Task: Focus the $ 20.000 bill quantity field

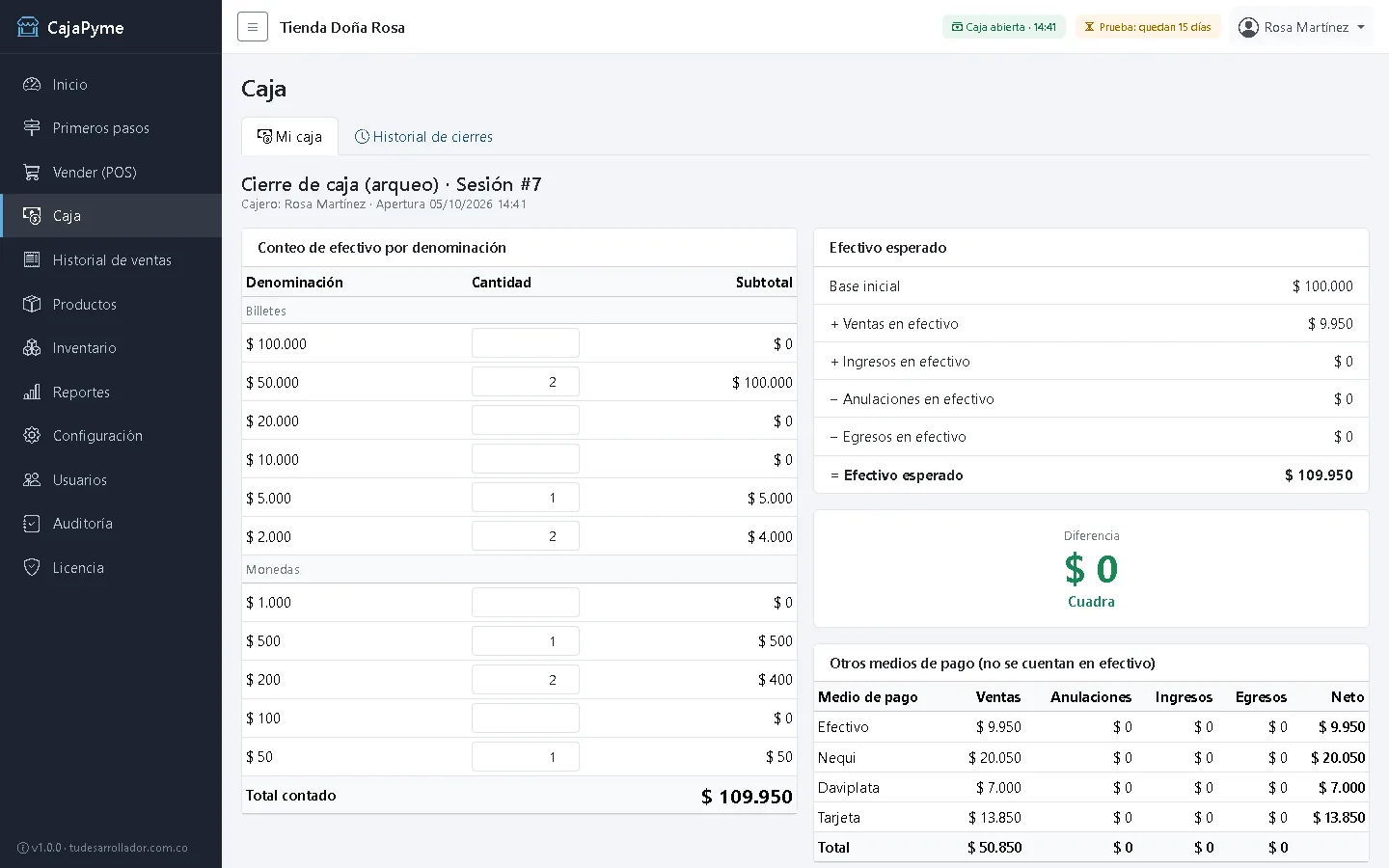Action: pyautogui.click(x=526, y=420)
